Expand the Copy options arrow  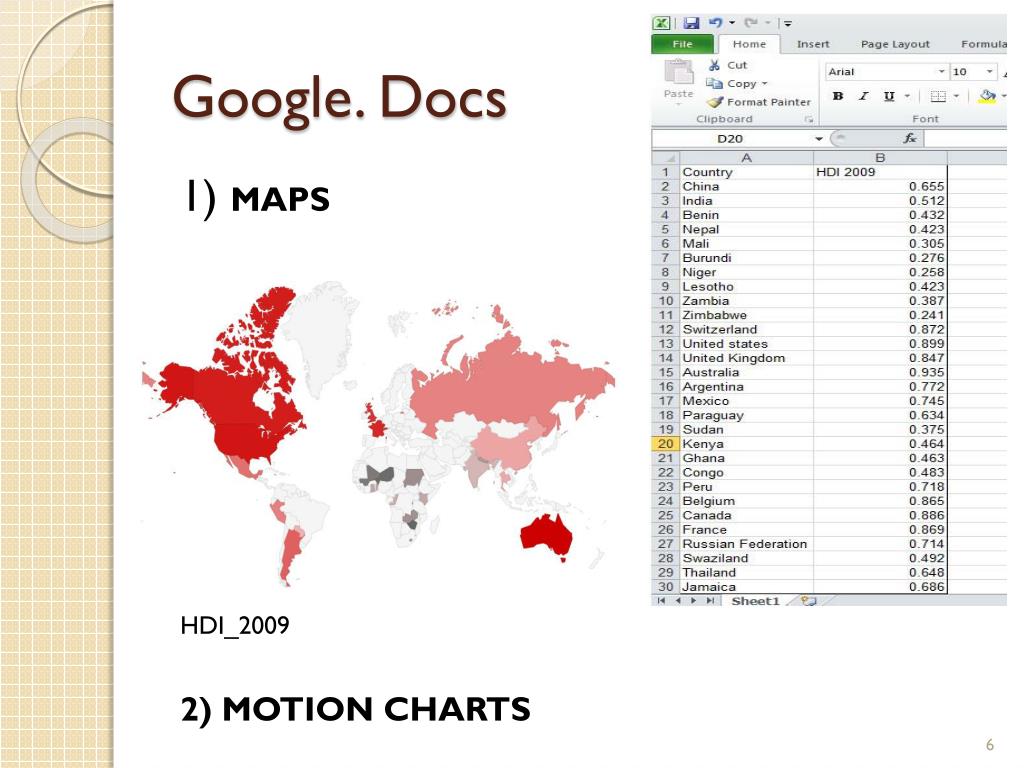tap(764, 84)
